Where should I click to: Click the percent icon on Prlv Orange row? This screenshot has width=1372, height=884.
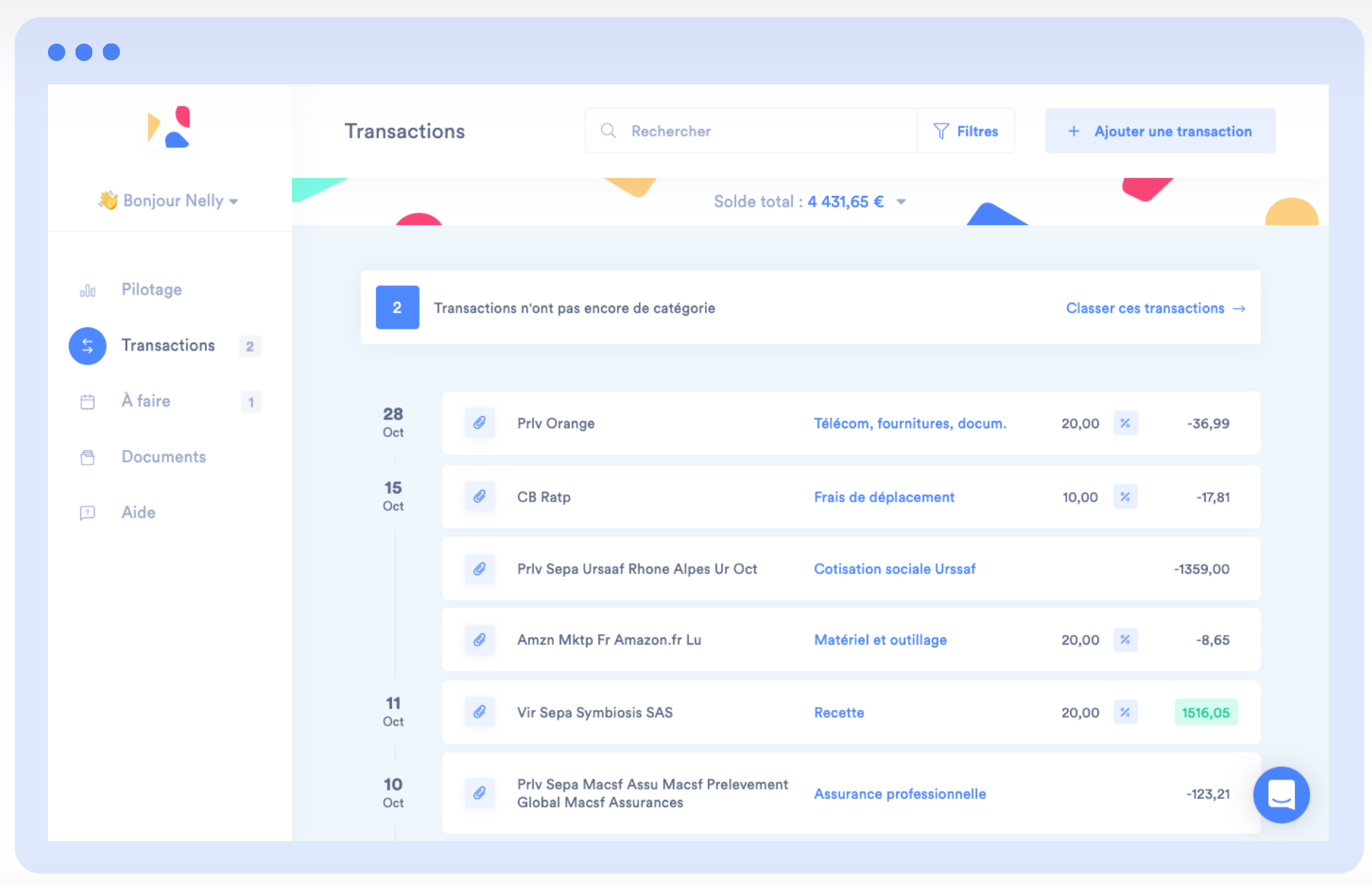1125,423
